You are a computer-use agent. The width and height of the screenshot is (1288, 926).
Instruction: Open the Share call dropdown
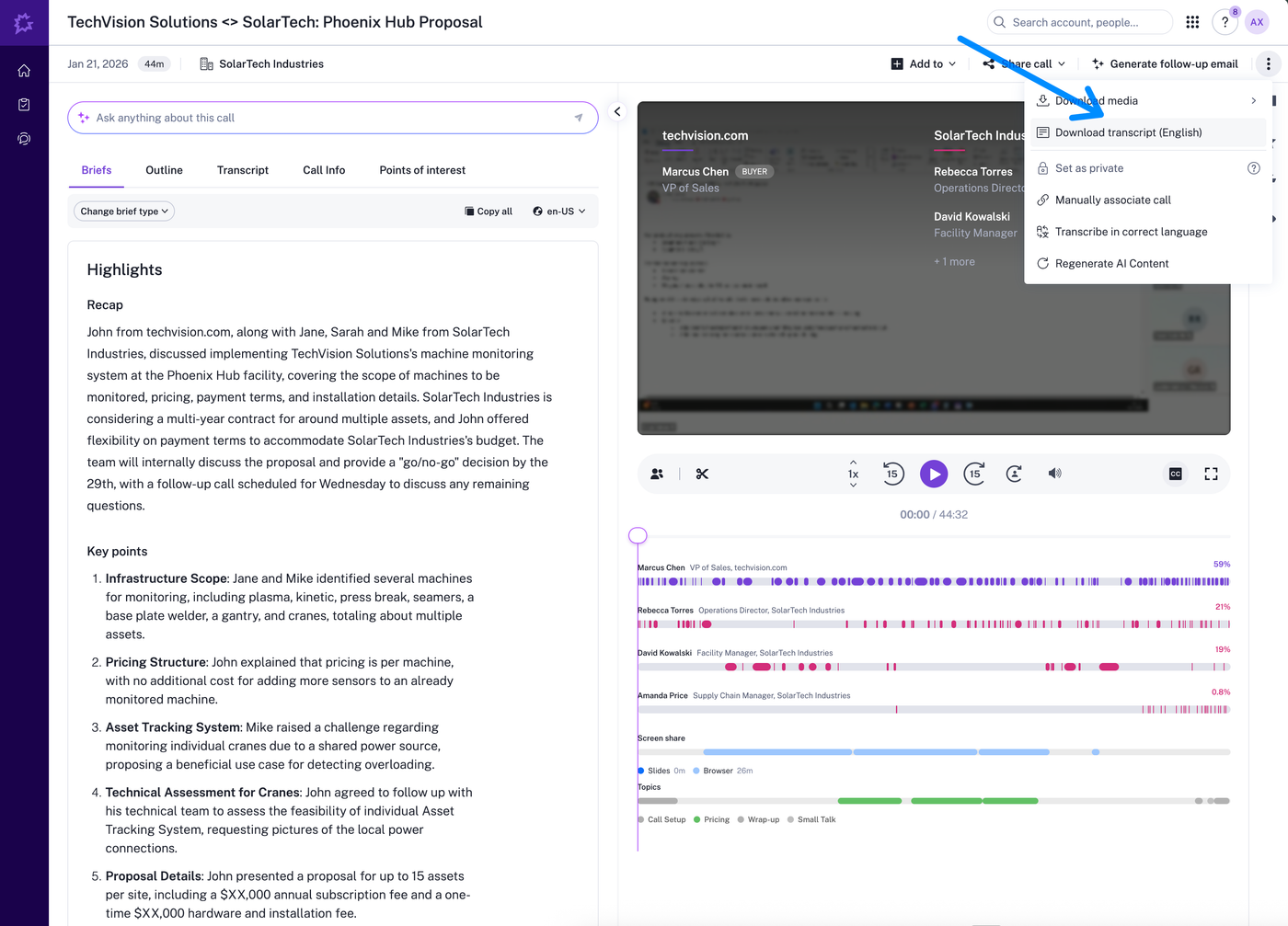pyautogui.click(x=1024, y=63)
